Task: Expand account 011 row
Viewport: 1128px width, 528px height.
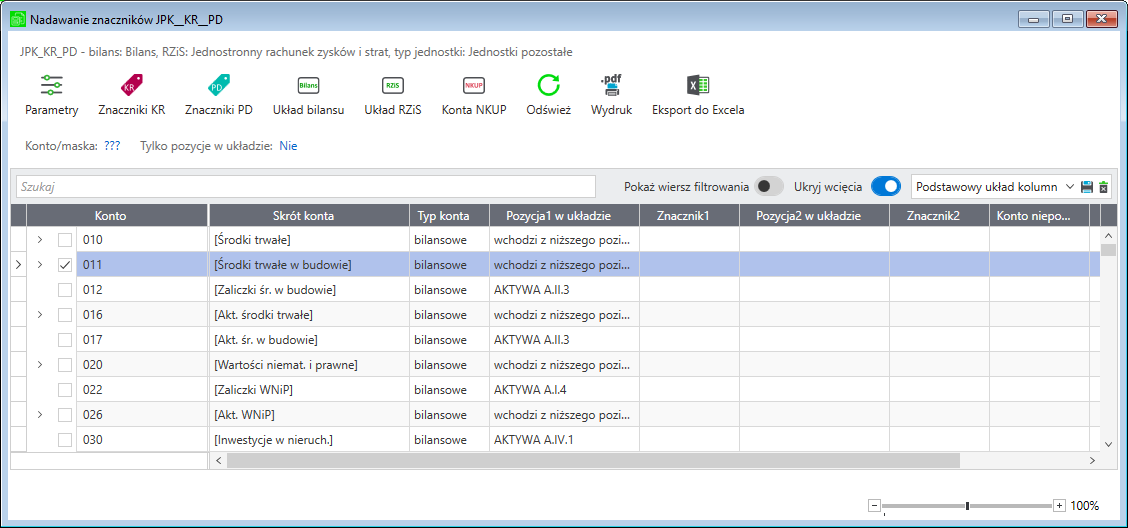Action: pos(40,265)
